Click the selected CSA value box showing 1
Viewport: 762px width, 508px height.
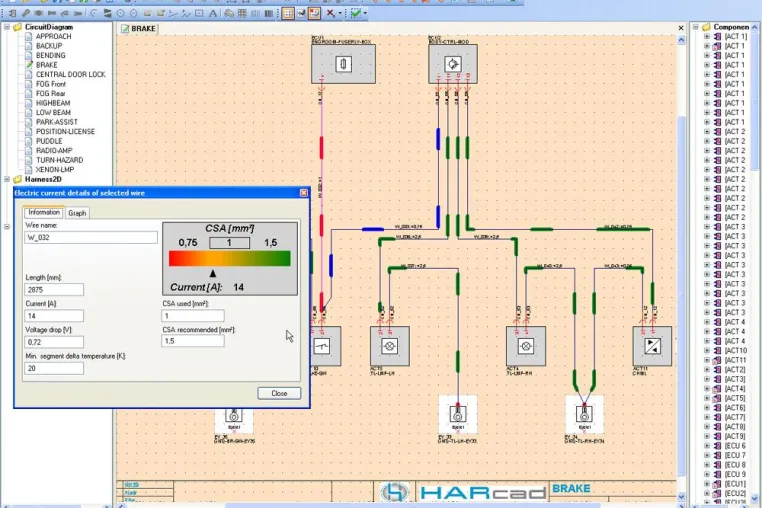pos(229,243)
